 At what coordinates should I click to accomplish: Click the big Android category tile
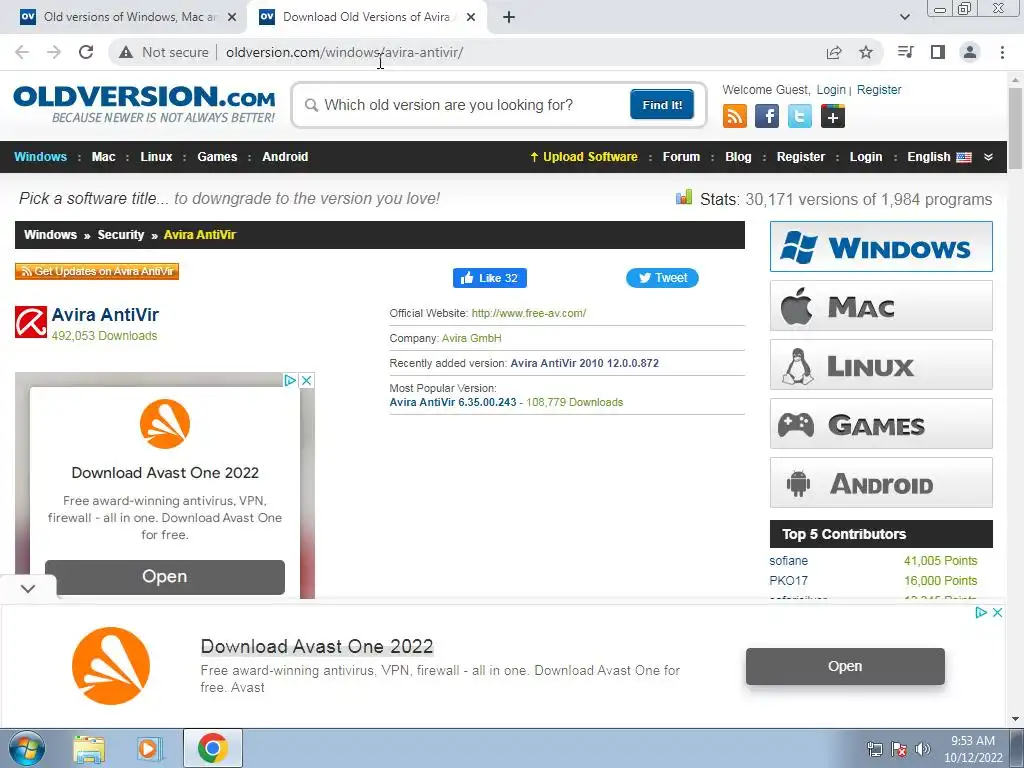tap(881, 483)
